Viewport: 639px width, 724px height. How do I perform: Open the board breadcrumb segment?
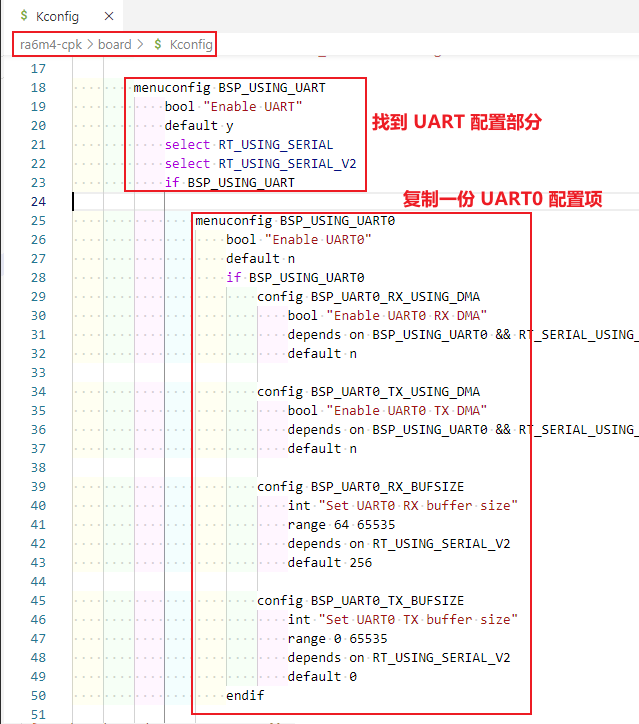click(x=114, y=45)
